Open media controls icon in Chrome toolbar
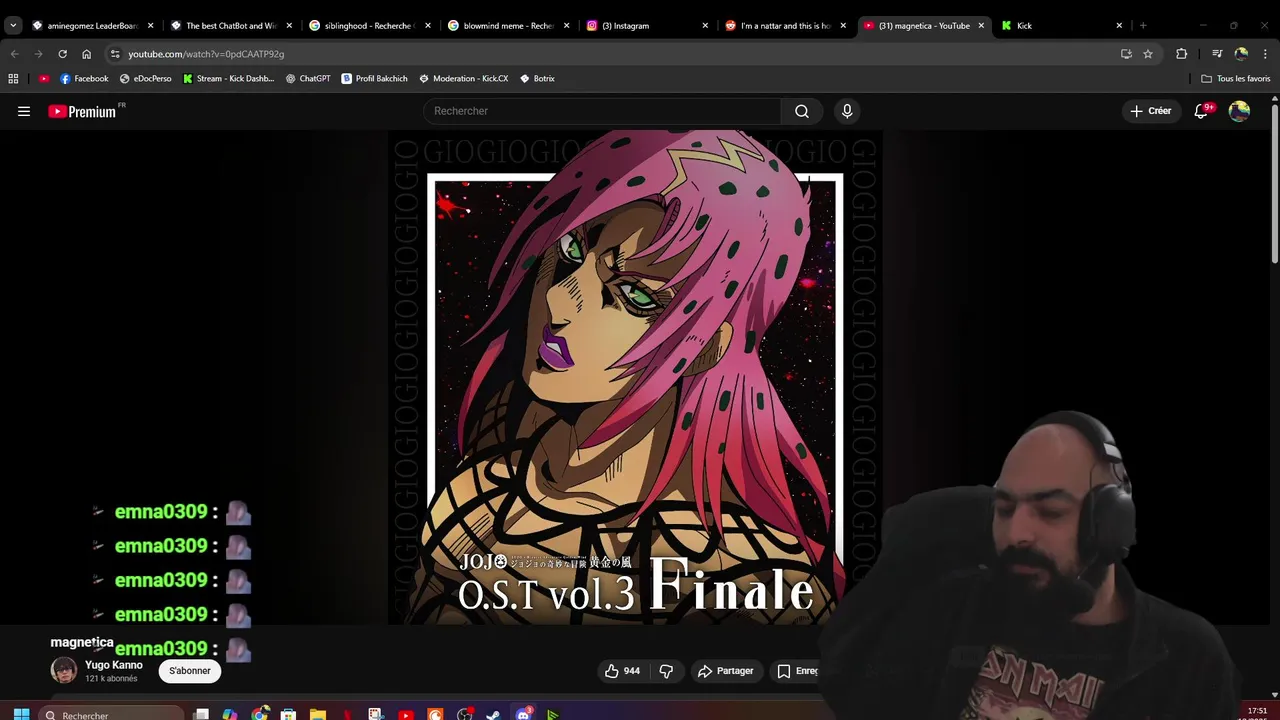The image size is (1280, 720). coord(1217,54)
